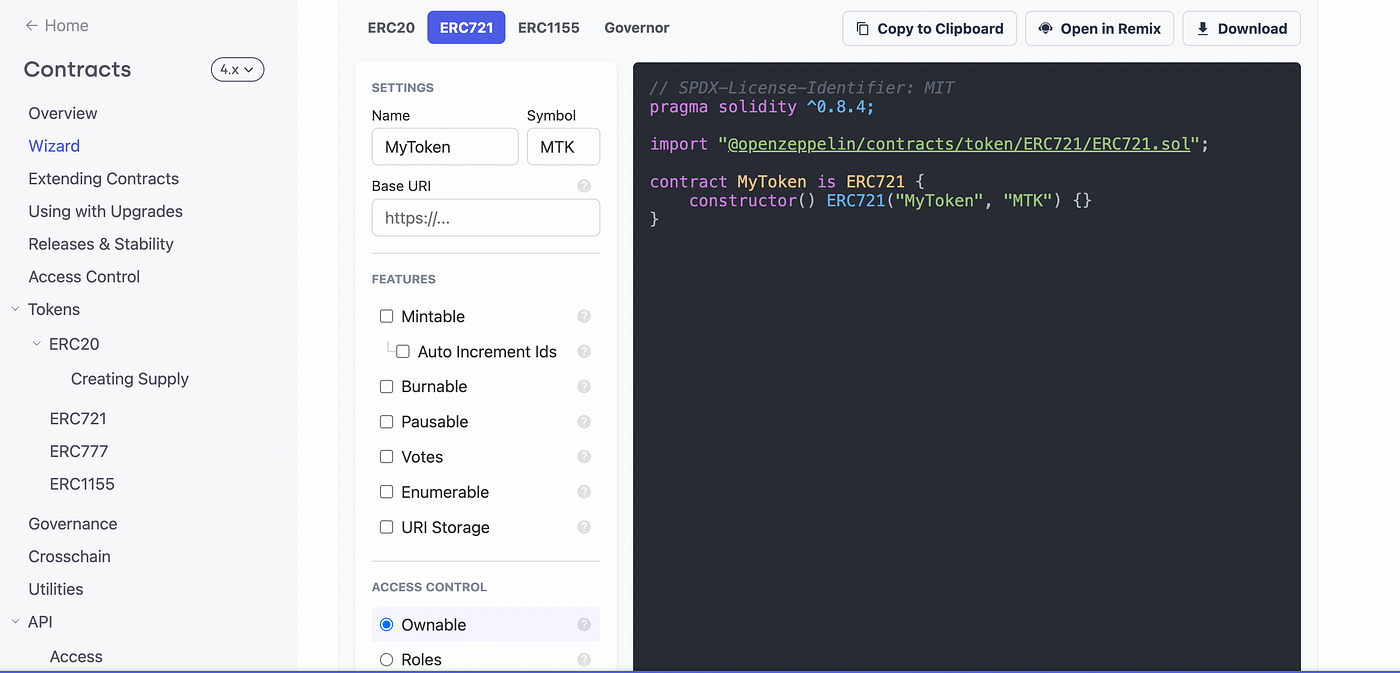Open Releases & Stability page

click(101, 244)
